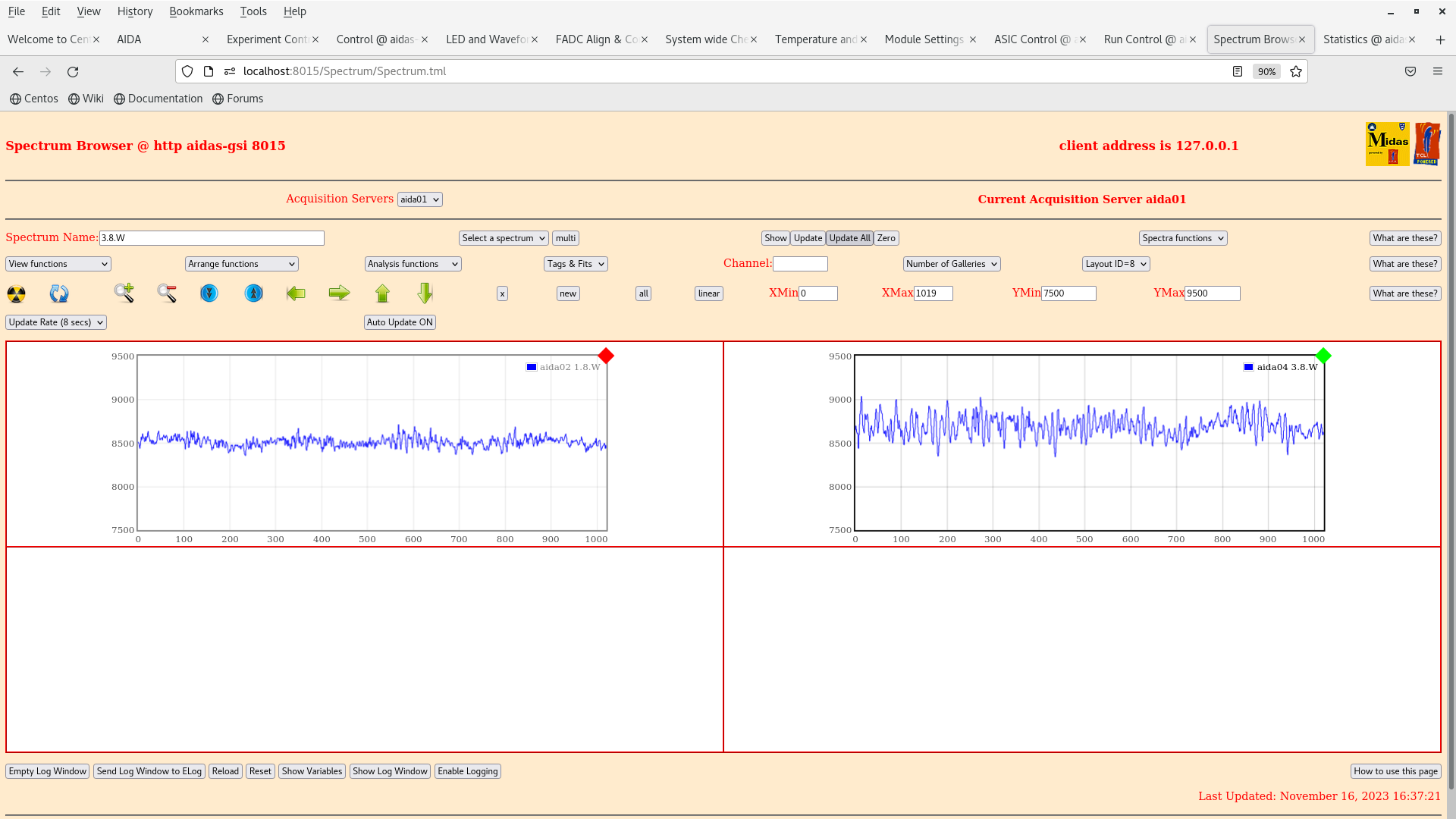Click the blue refresh arrows icon

[x=59, y=293]
